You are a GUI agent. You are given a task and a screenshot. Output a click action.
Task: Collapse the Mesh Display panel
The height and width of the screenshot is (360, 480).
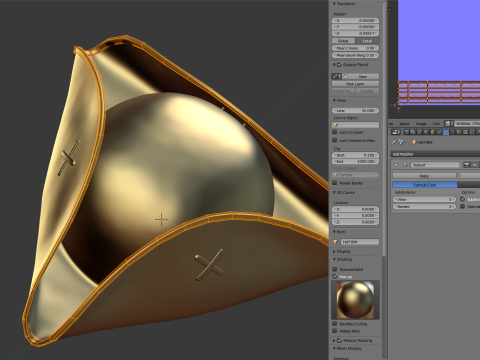click(334, 348)
